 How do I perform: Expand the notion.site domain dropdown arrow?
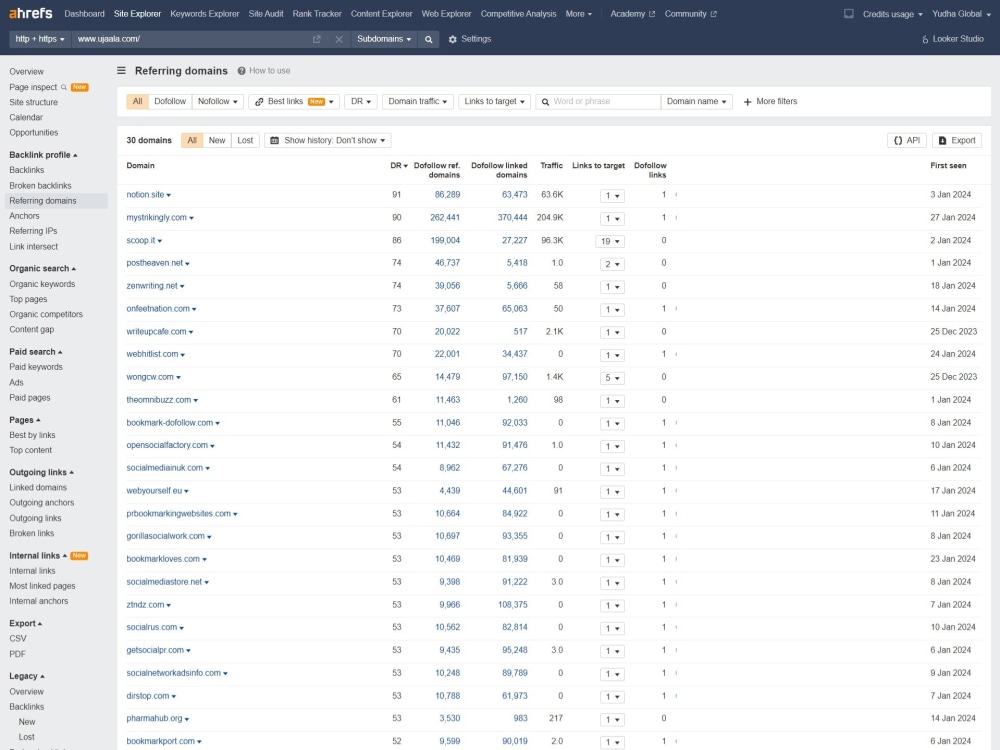point(168,195)
